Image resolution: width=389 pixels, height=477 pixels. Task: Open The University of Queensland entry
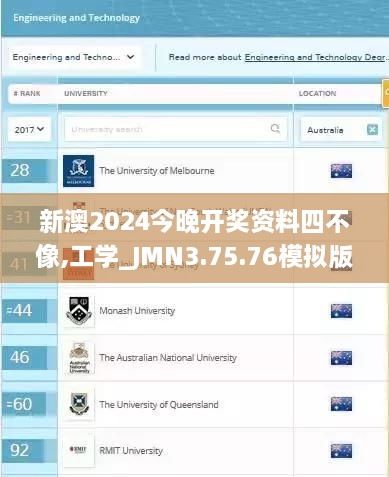[x=159, y=405]
